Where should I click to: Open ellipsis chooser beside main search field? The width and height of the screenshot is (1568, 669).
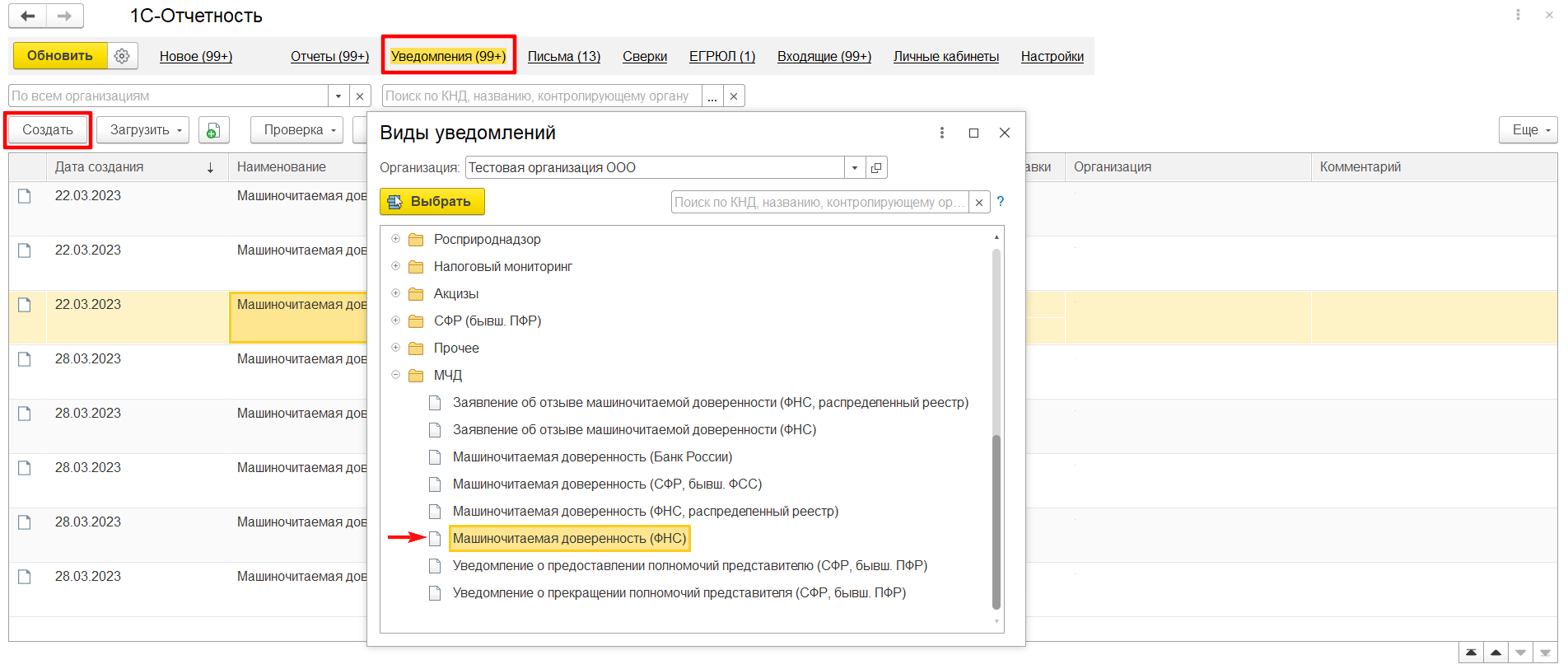click(x=712, y=96)
